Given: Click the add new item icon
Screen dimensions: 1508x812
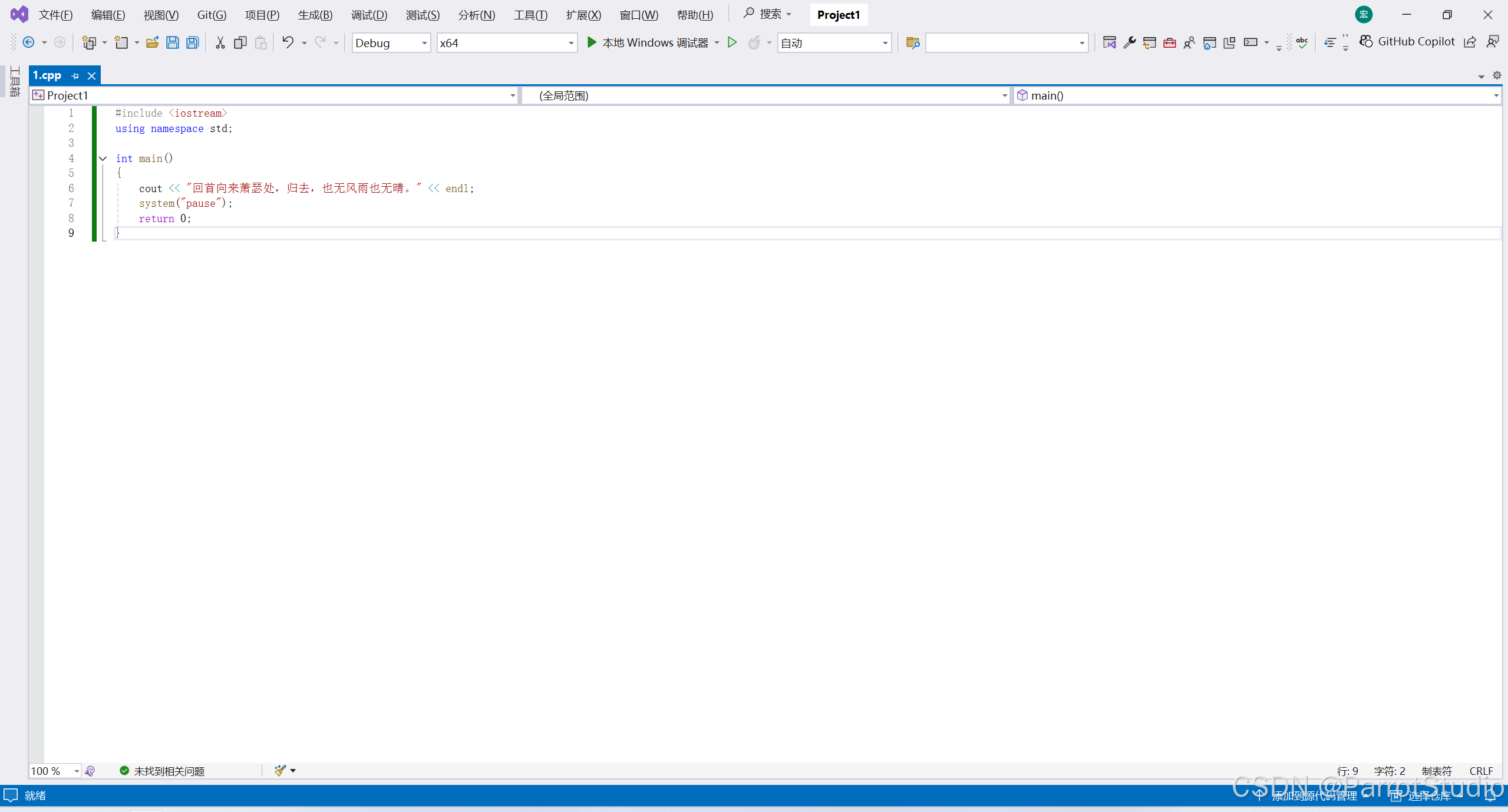Looking at the screenshot, I should pos(121,42).
